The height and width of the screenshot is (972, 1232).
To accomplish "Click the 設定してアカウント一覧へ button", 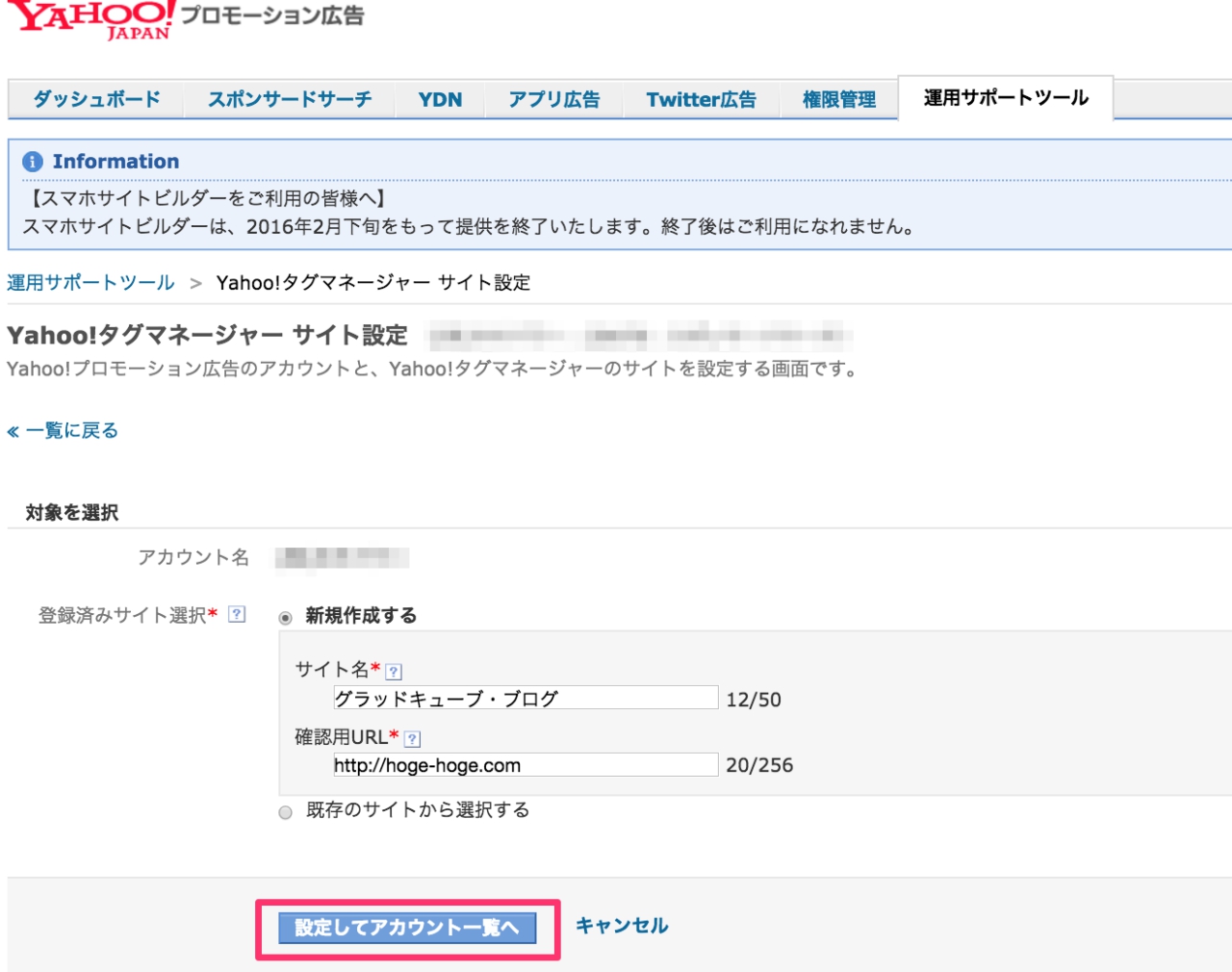I will [x=407, y=928].
